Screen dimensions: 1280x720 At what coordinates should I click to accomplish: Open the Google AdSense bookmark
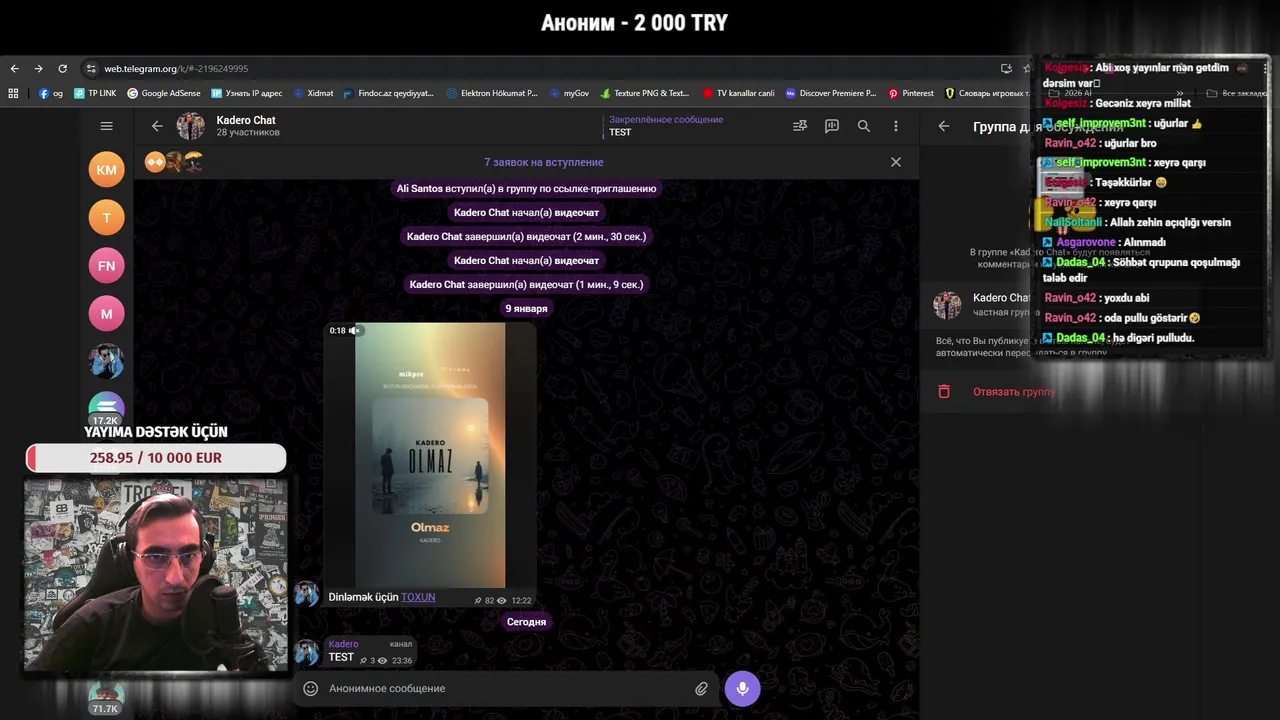164,93
